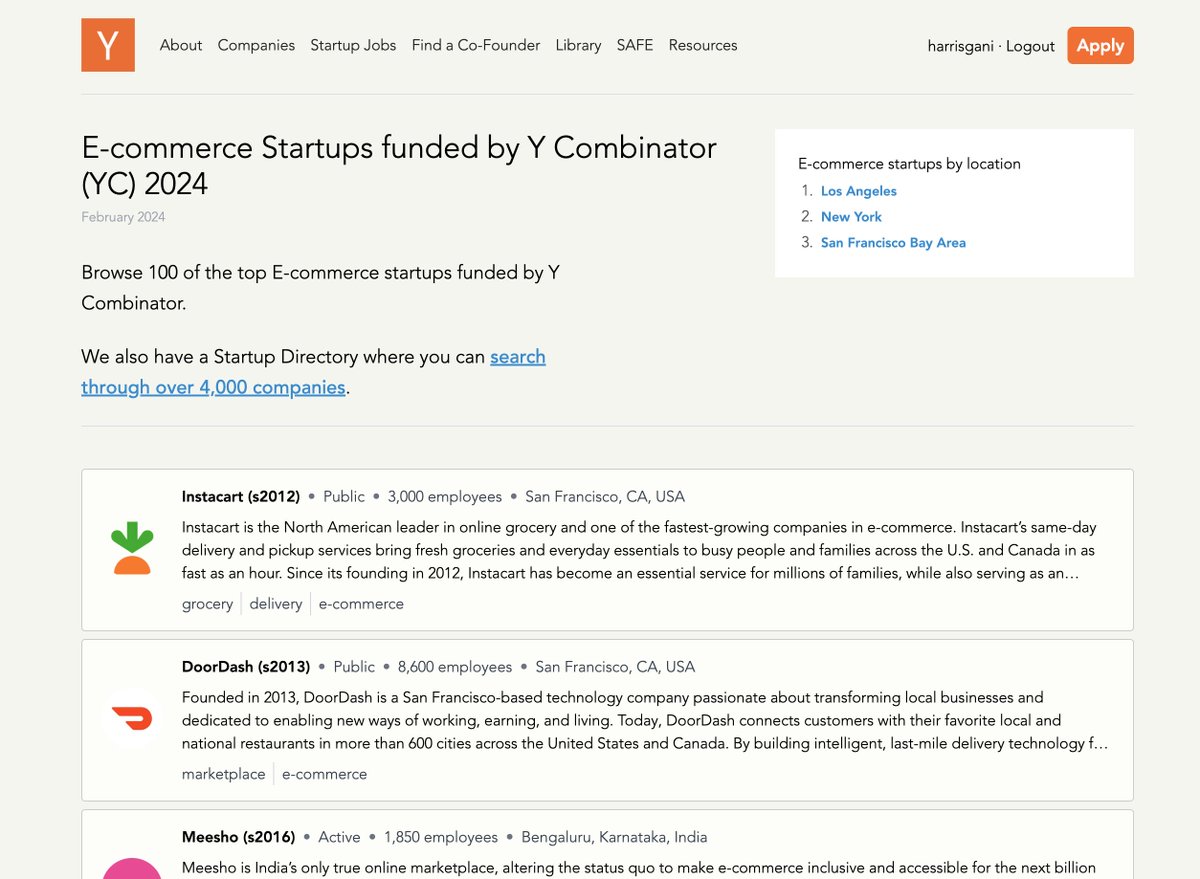Click the orange Apply button

tap(1100, 45)
